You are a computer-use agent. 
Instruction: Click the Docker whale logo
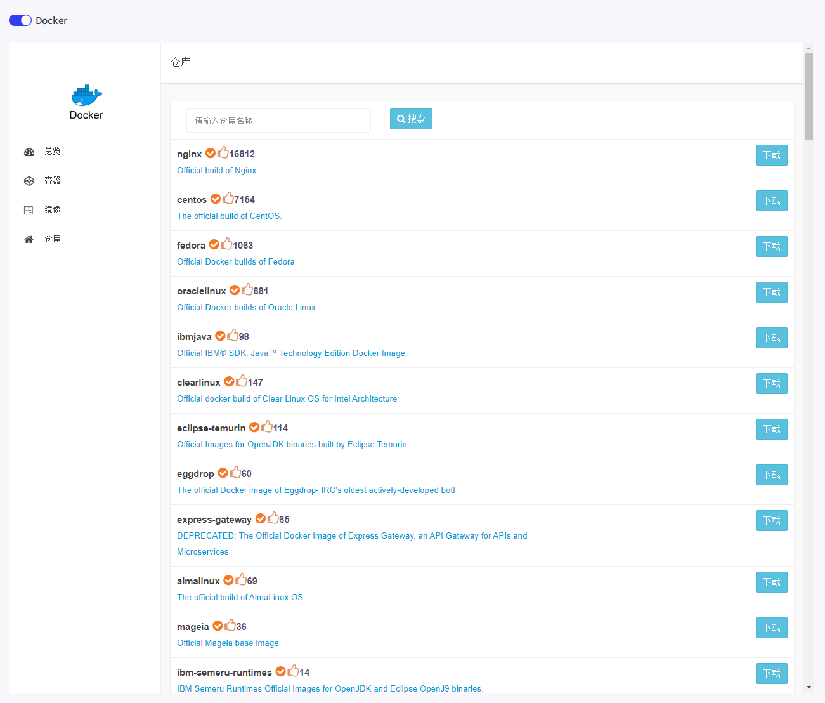pos(86,95)
